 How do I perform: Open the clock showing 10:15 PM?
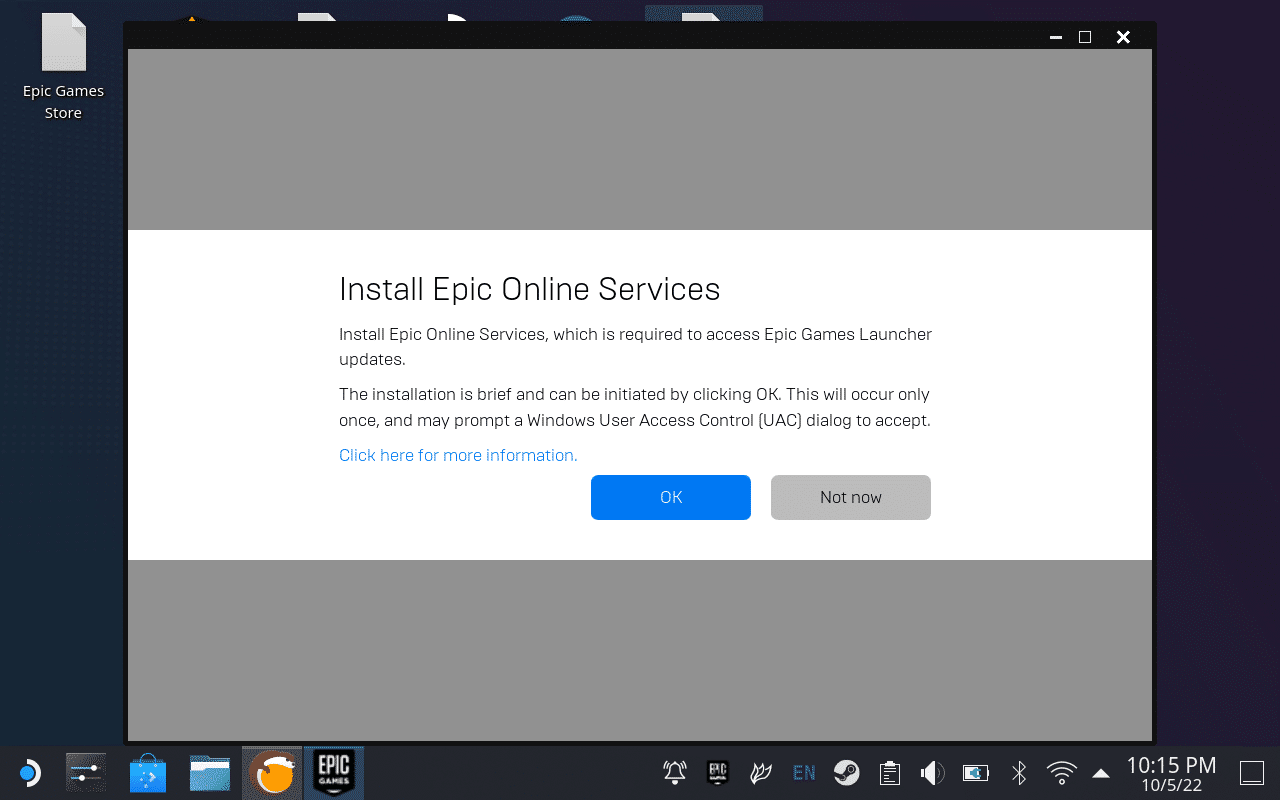(x=1171, y=773)
